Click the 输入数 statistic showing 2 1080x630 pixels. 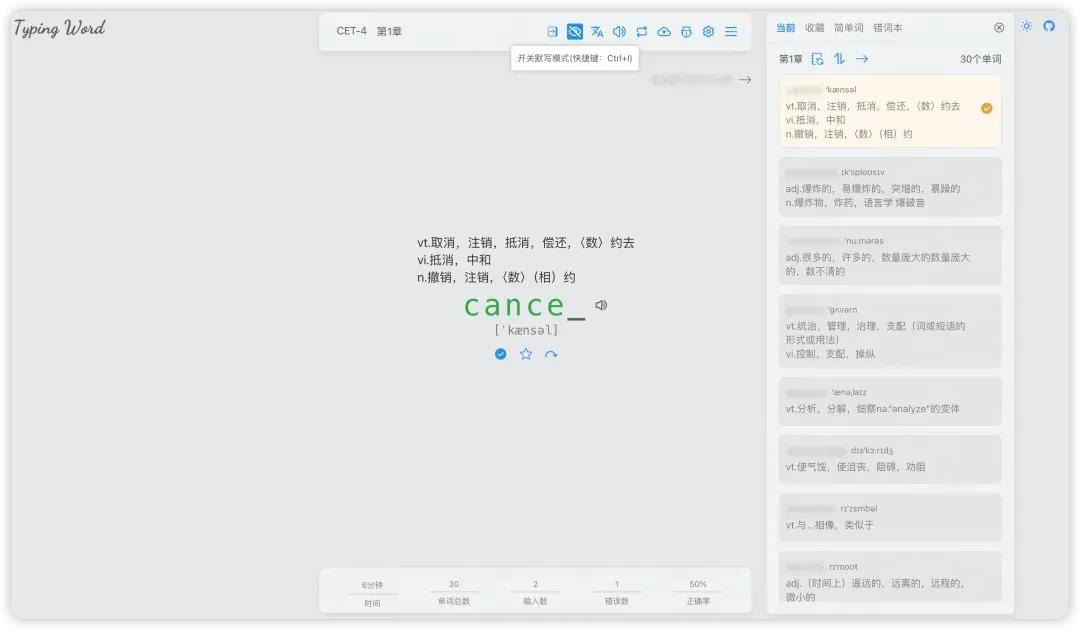pyautogui.click(x=535, y=592)
